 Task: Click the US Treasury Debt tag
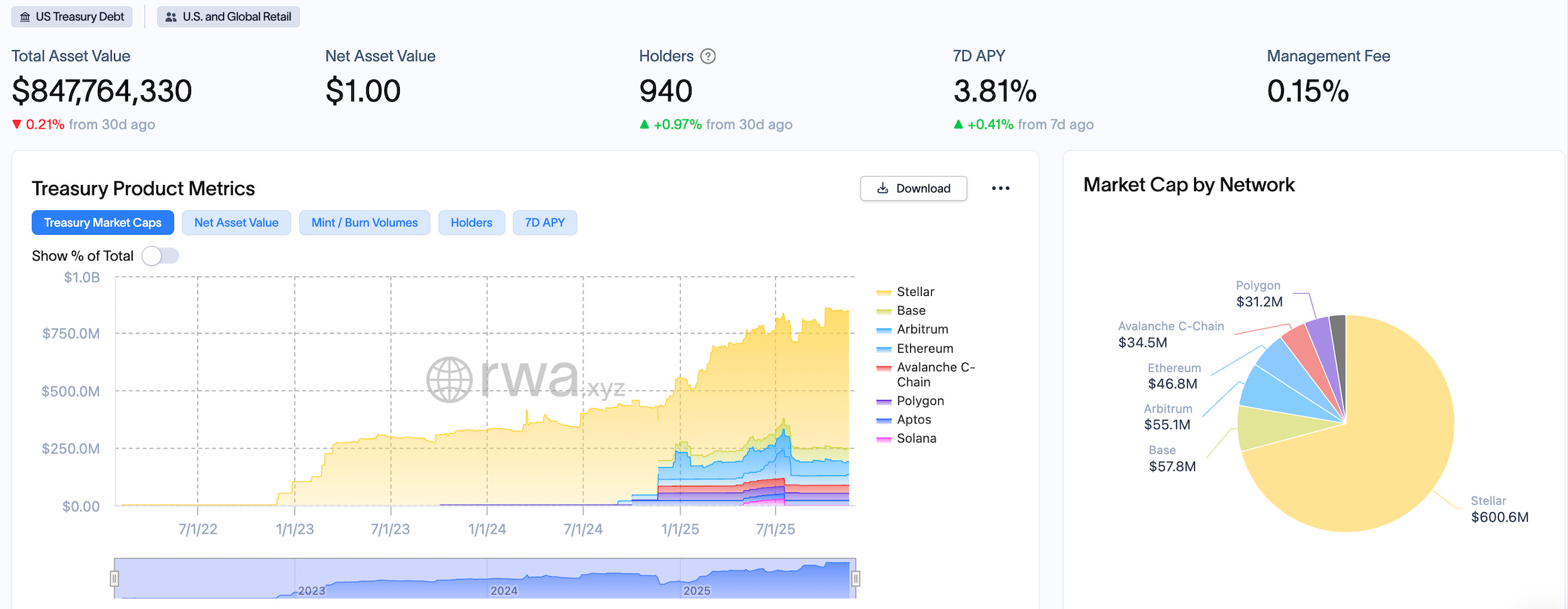tap(72, 16)
